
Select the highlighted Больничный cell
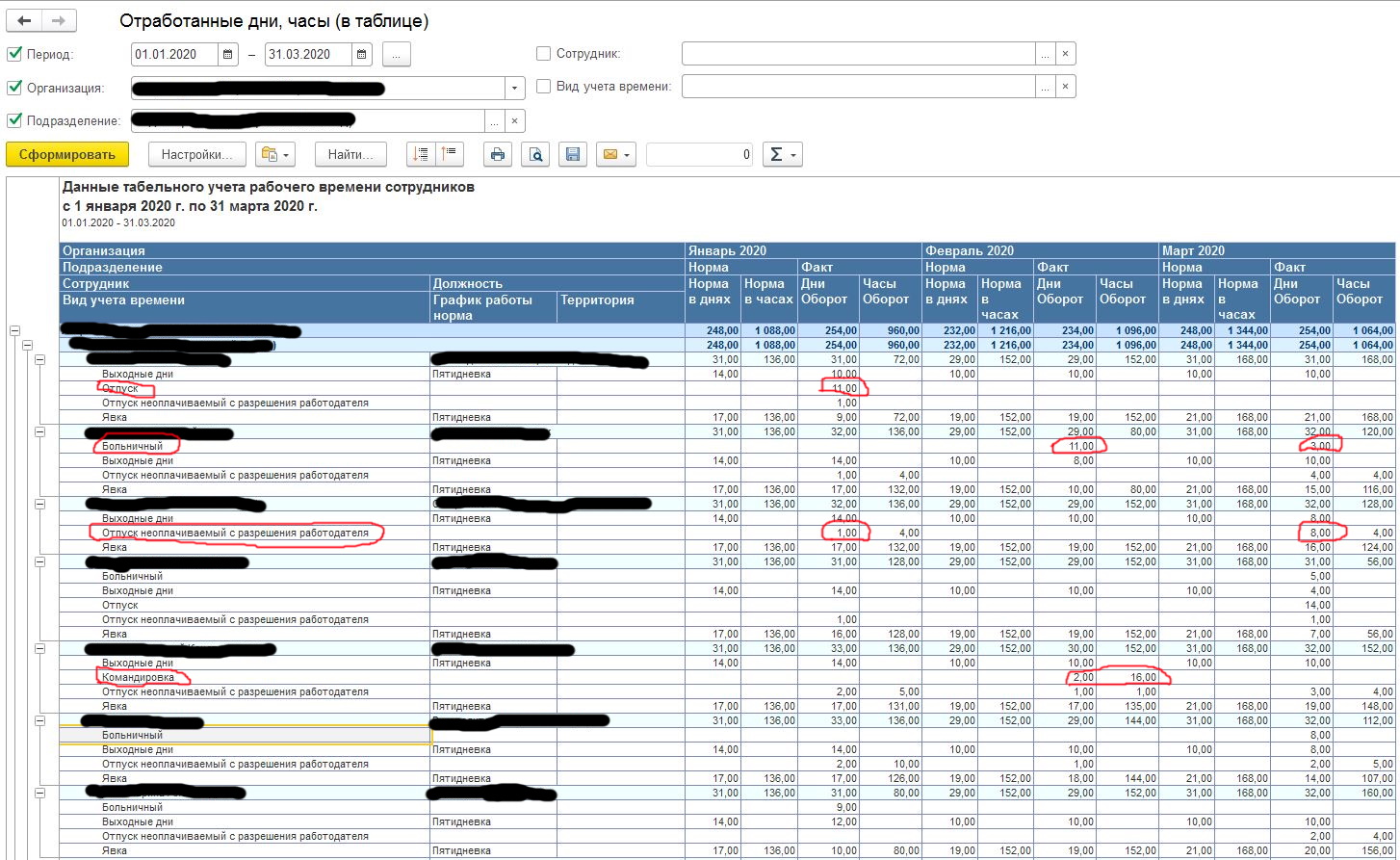click(245, 735)
